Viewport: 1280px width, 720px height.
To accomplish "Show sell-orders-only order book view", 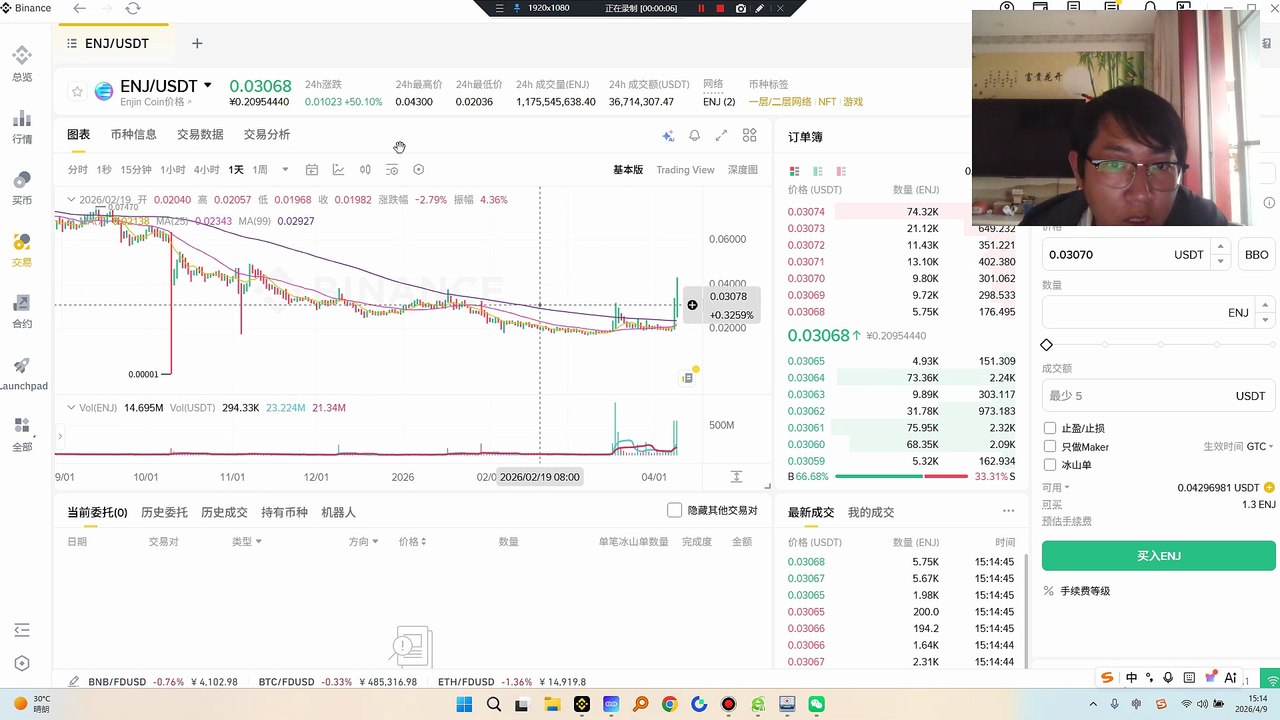I will coord(841,171).
